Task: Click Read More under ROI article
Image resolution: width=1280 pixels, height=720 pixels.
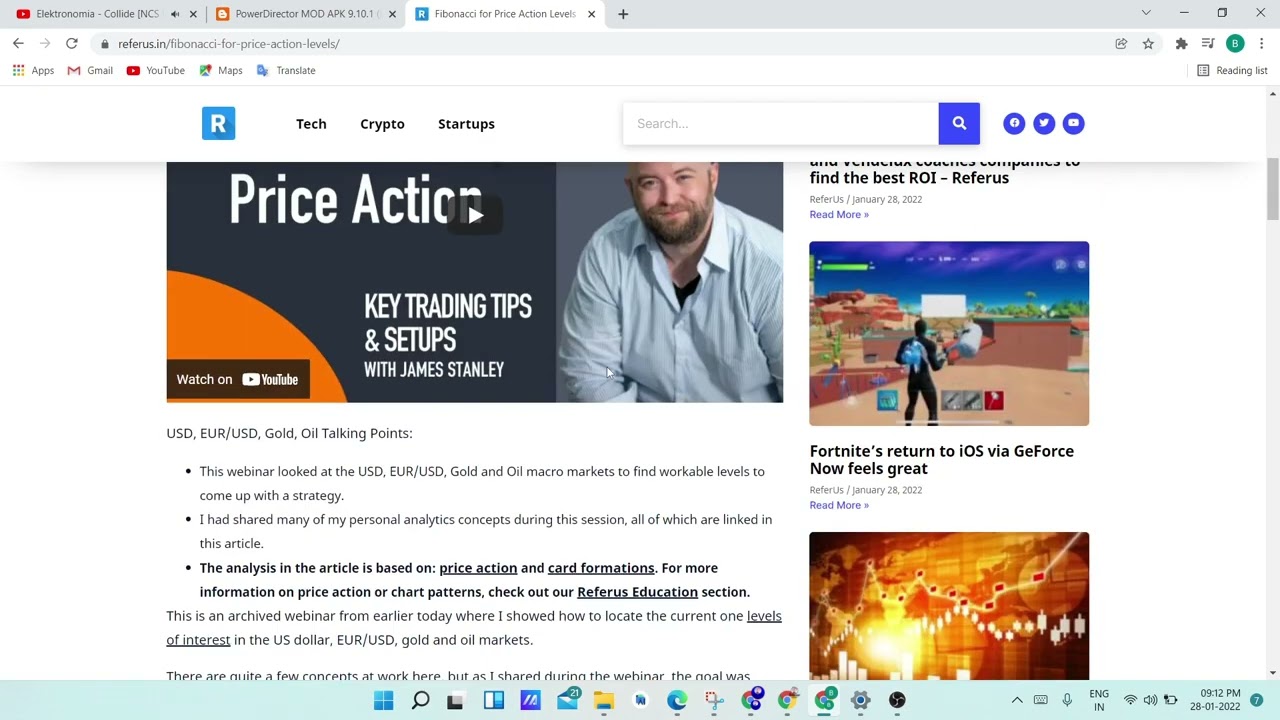Action: coord(839,215)
